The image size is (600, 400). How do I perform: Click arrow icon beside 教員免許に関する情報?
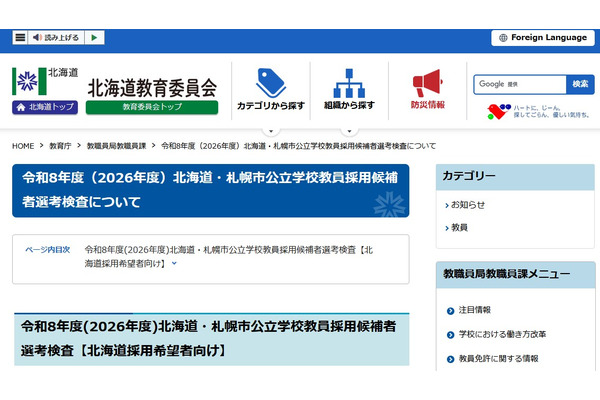click(450, 359)
